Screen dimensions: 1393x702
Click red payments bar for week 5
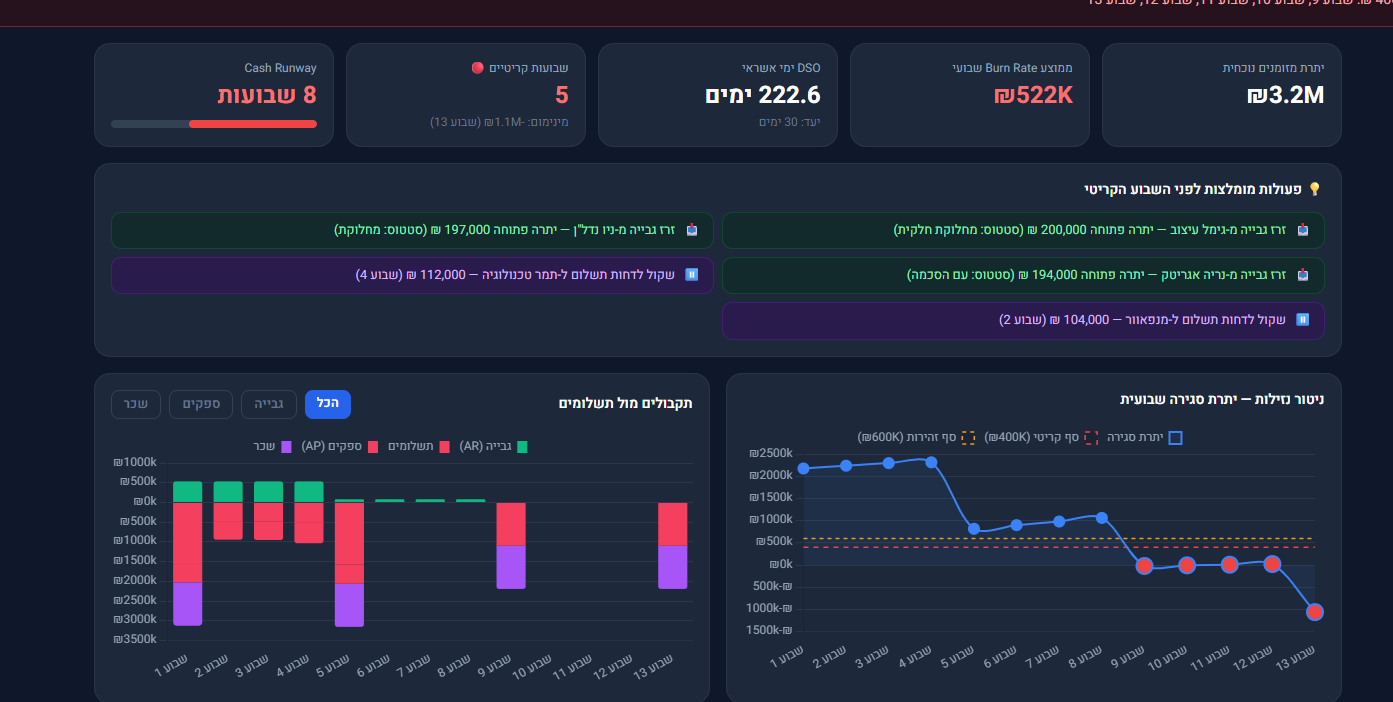click(x=349, y=543)
